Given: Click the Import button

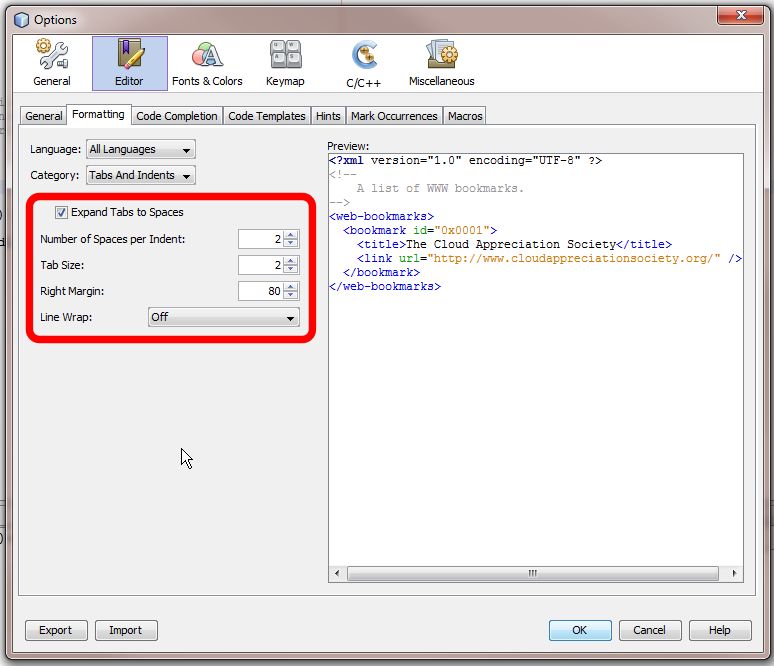Looking at the screenshot, I should pos(126,630).
